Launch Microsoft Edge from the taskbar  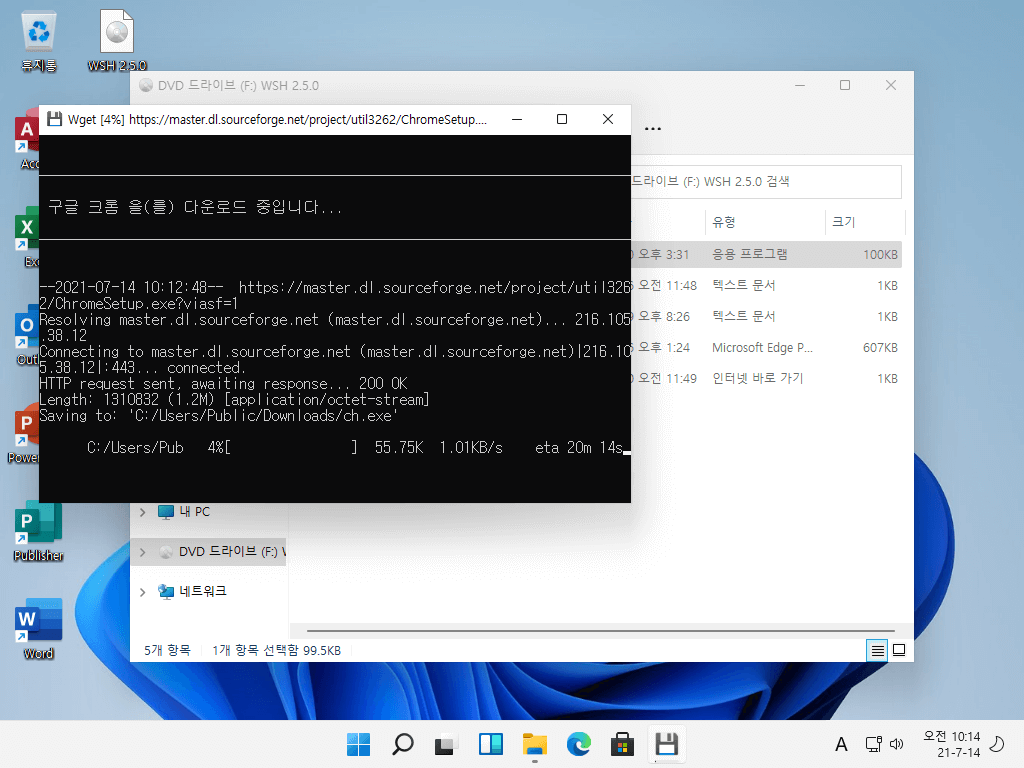tap(579, 744)
